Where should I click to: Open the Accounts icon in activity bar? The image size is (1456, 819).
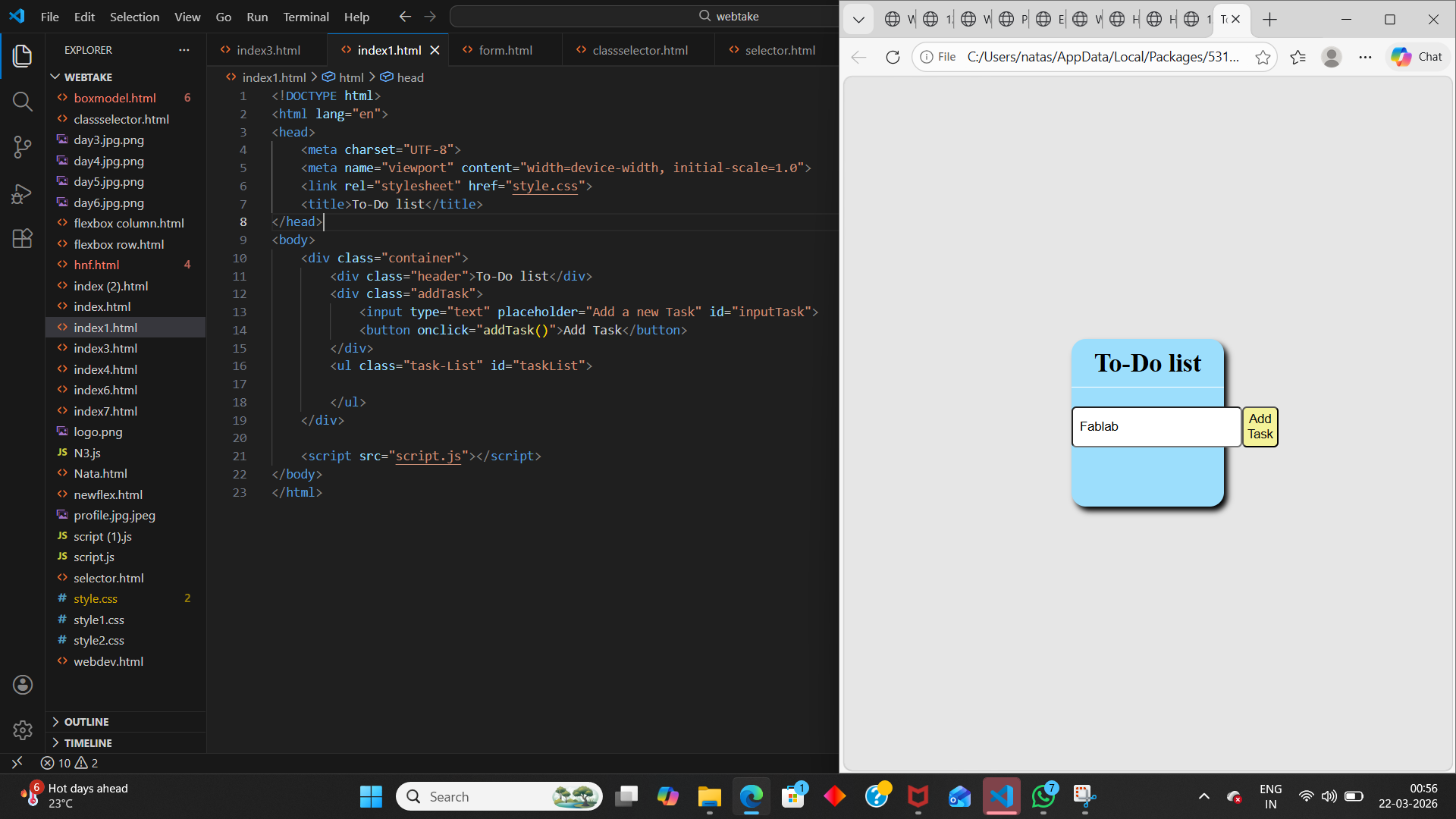(22, 684)
